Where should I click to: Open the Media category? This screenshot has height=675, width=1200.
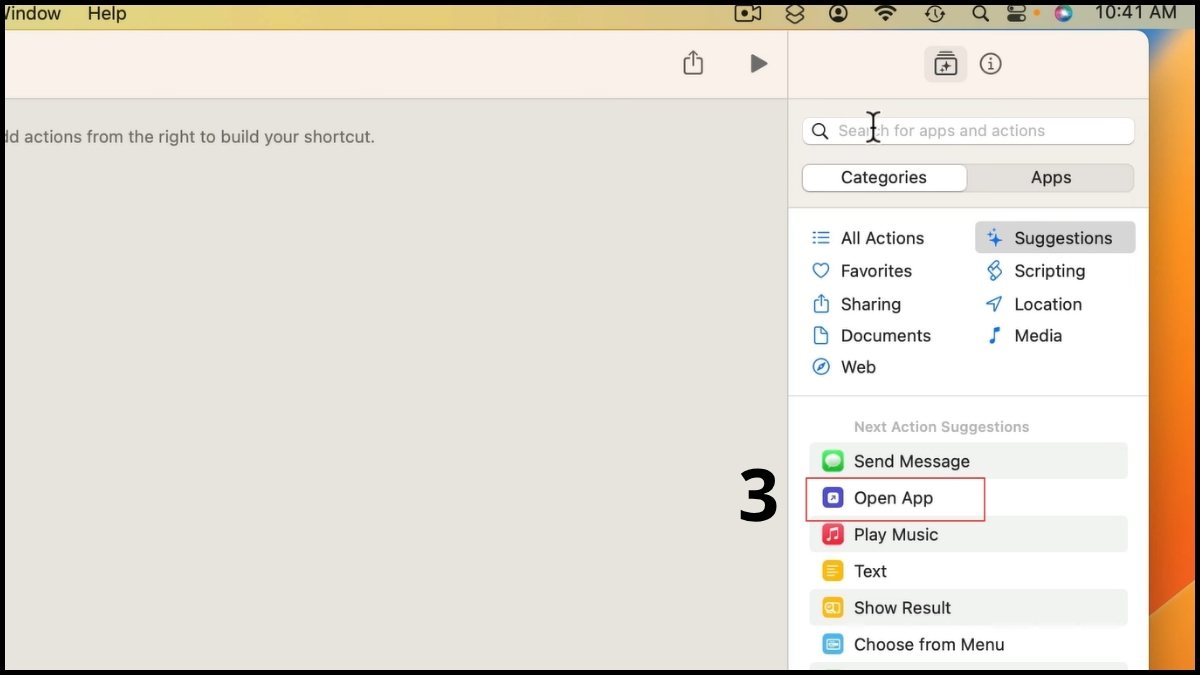coord(1024,336)
